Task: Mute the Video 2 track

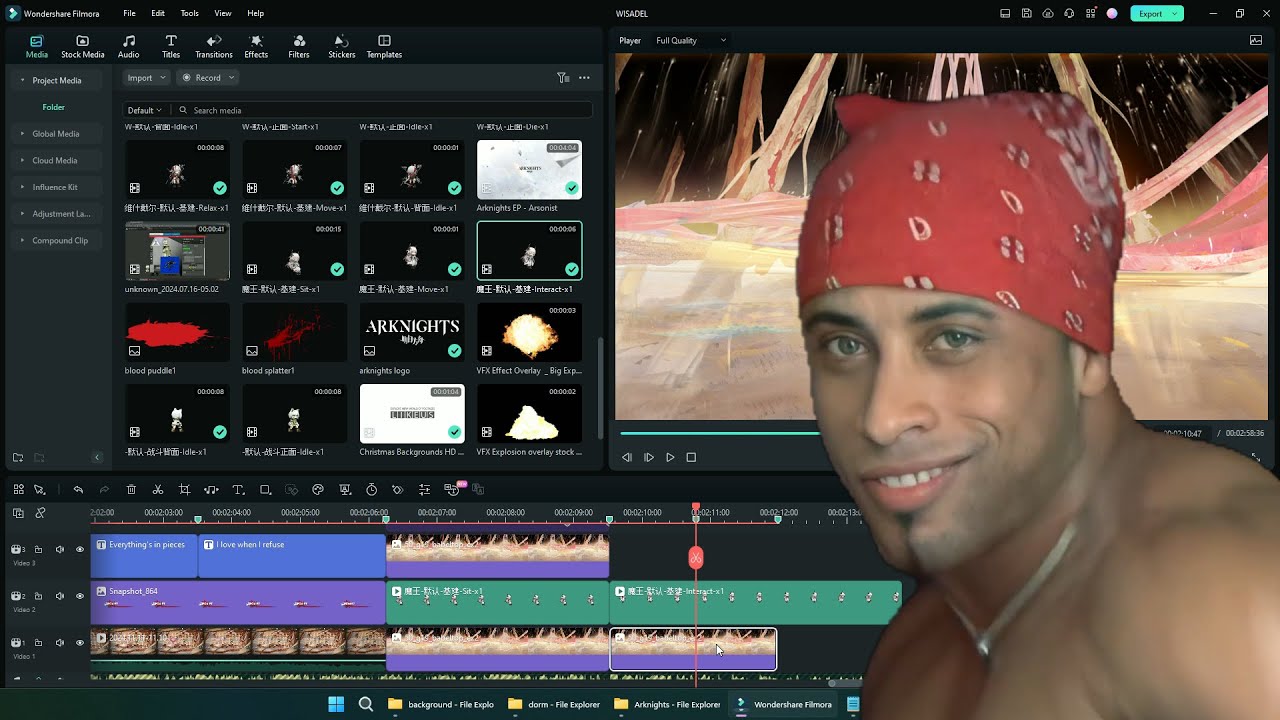Action: (x=59, y=596)
